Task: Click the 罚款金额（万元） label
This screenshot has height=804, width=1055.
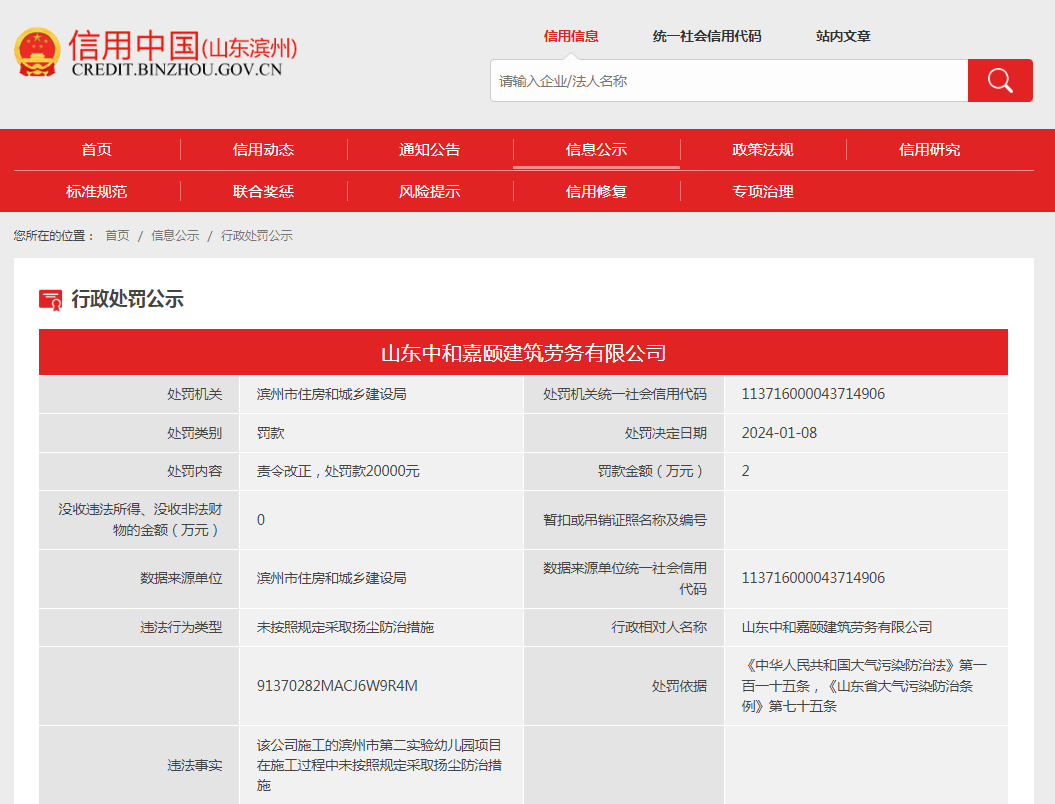Action: (652, 471)
